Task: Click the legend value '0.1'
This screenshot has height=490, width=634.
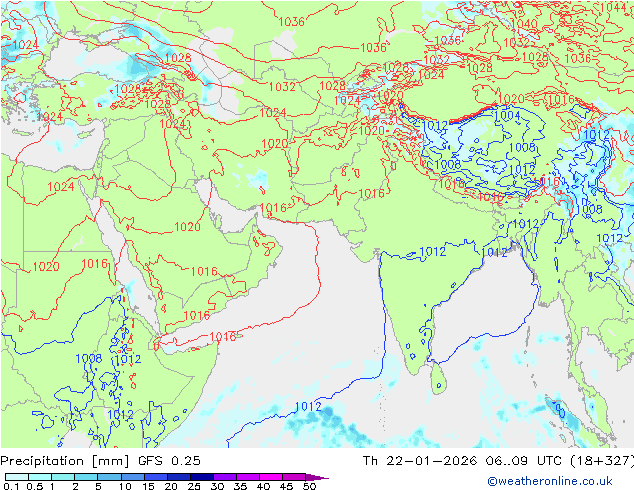Action: 10,486
